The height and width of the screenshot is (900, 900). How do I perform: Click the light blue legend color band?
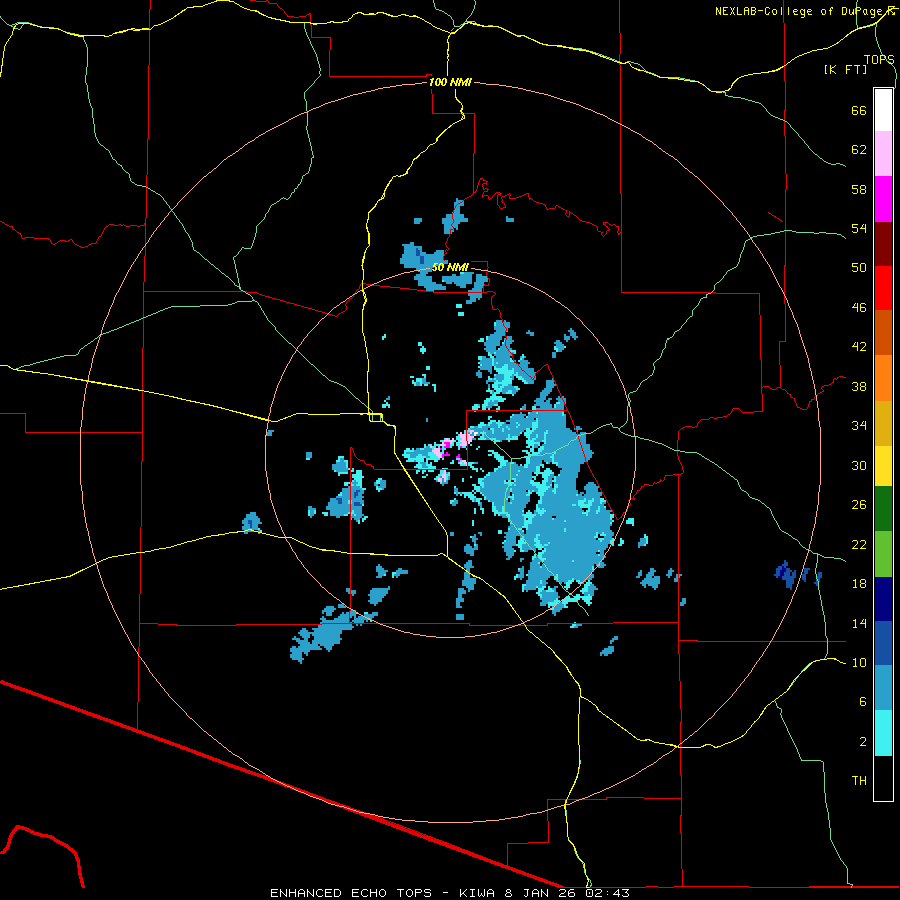883,687
